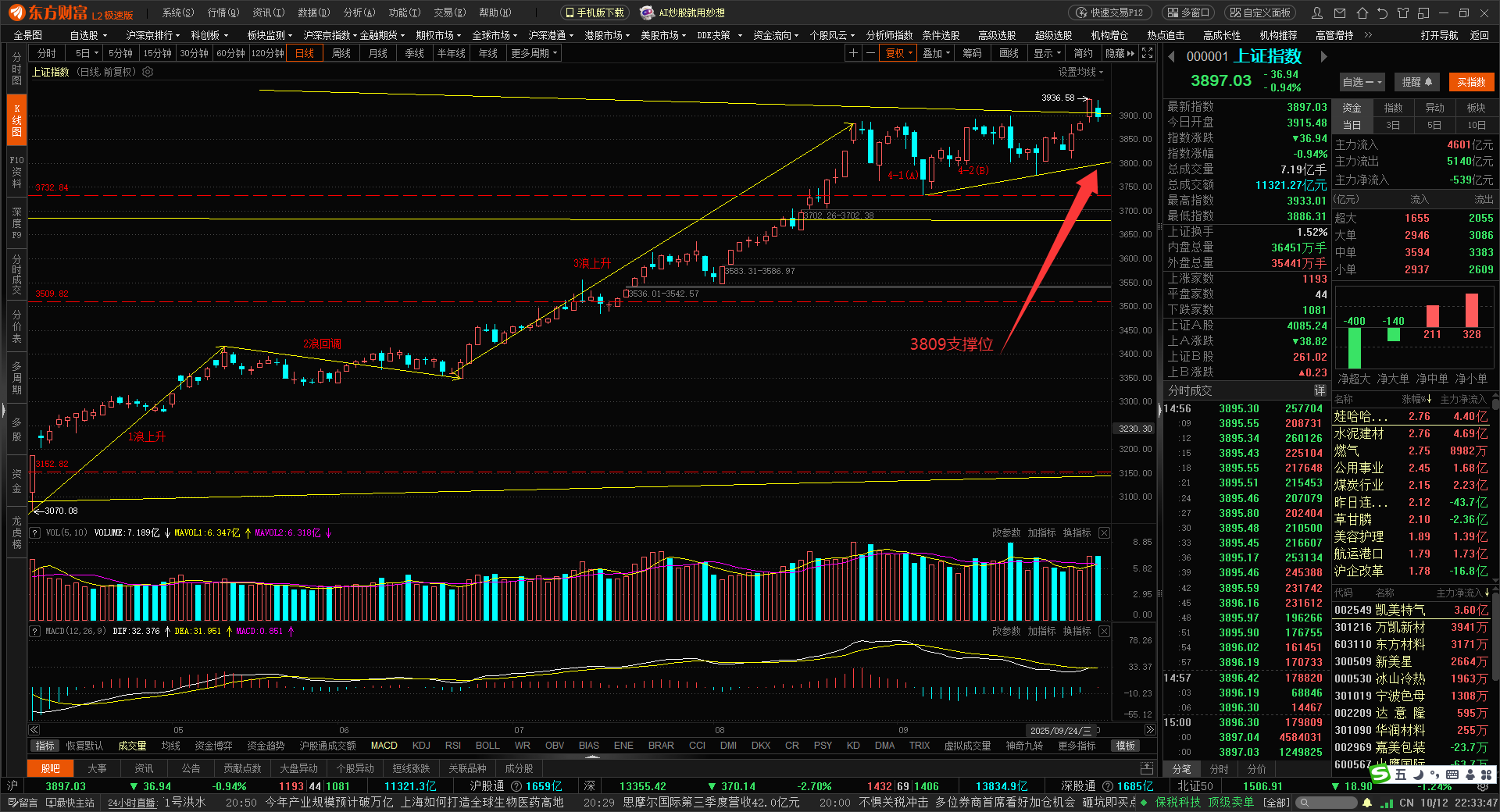Open the mail messages icon
This screenshot has height=812, width=1500.
(x=1340, y=13)
